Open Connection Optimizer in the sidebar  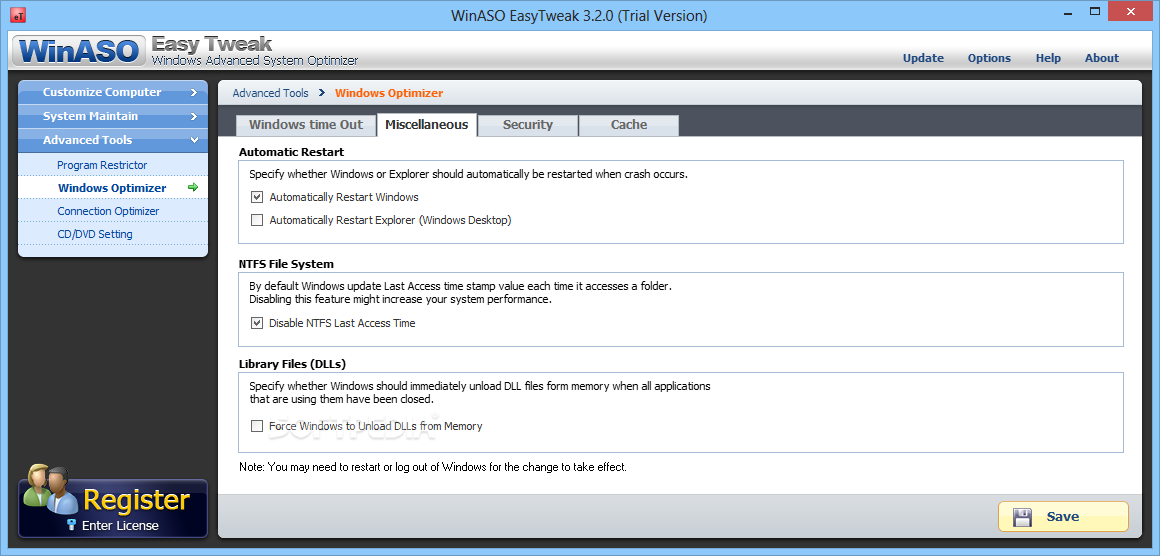108,211
